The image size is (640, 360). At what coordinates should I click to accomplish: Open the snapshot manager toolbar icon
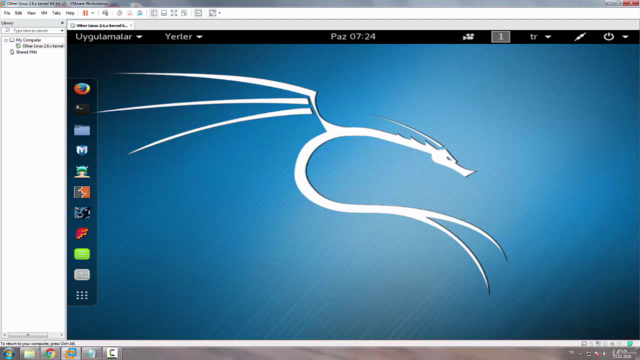(x=140, y=13)
